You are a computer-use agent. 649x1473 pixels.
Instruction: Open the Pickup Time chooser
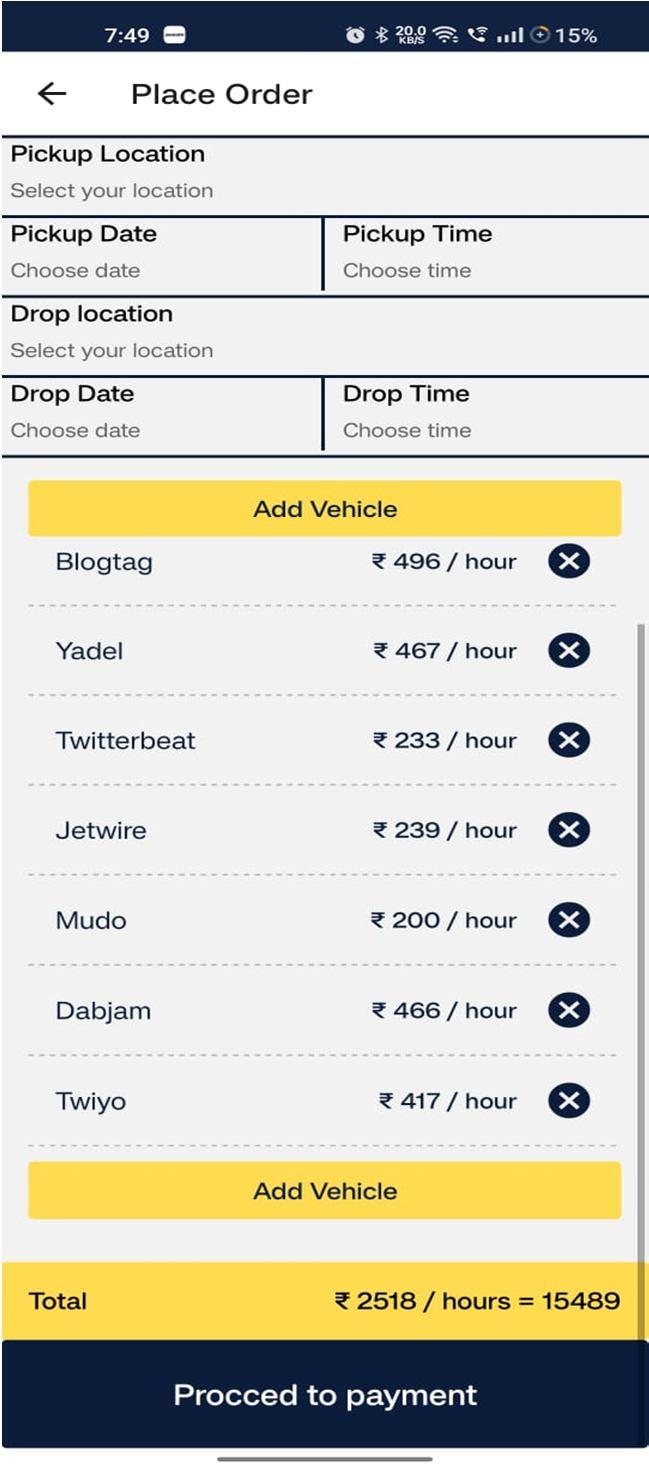tap(486, 255)
